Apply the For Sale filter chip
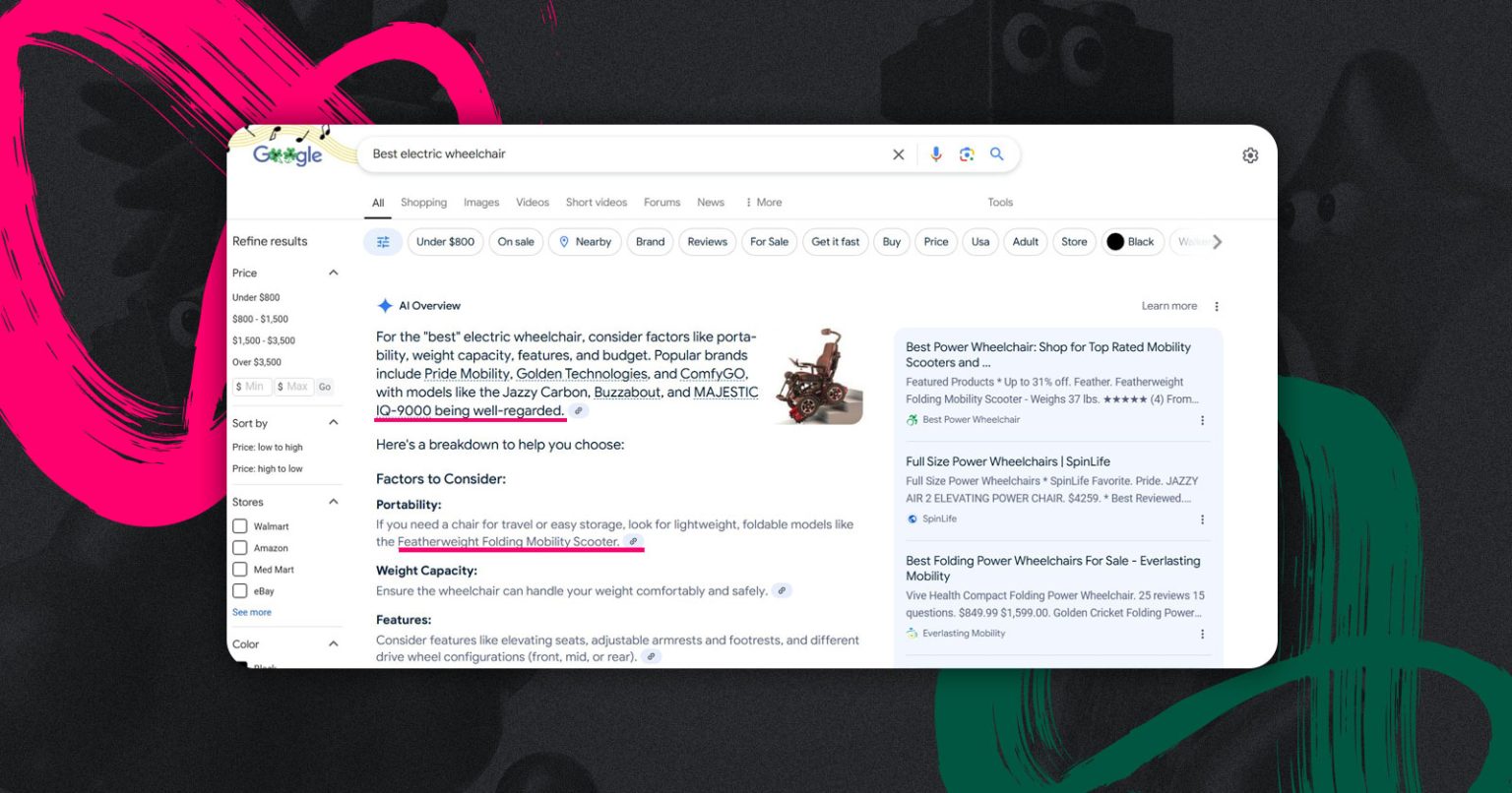The width and height of the screenshot is (1512, 793). [x=769, y=242]
